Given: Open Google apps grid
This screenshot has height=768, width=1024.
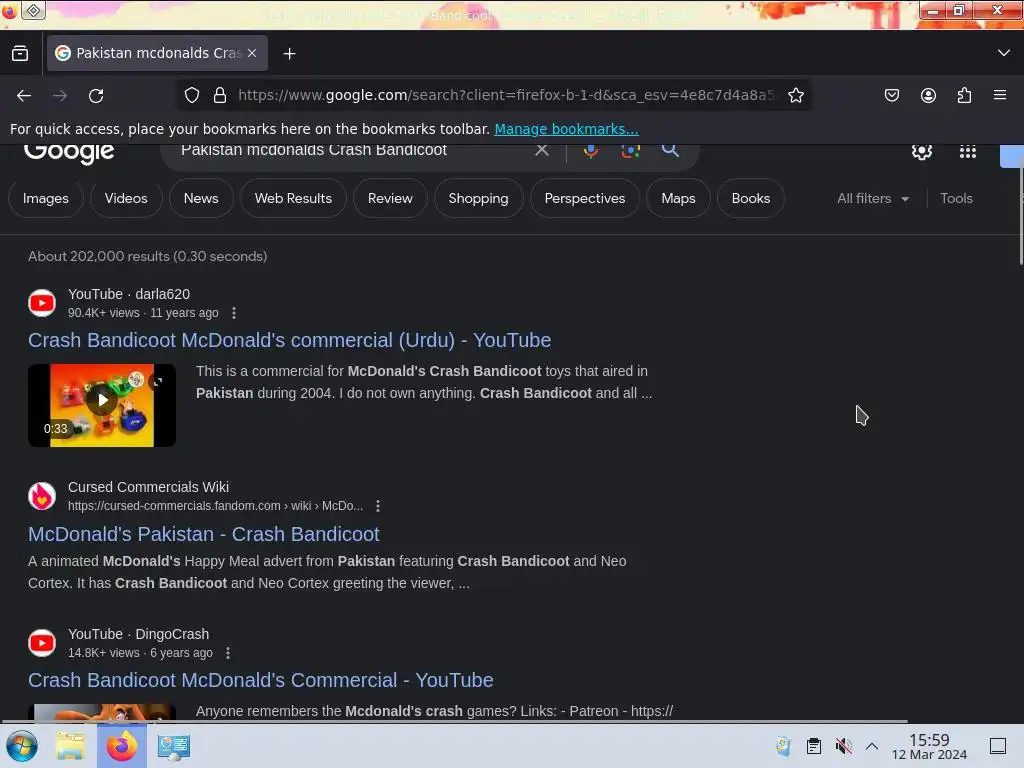Looking at the screenshot, I should click(967, 152).
